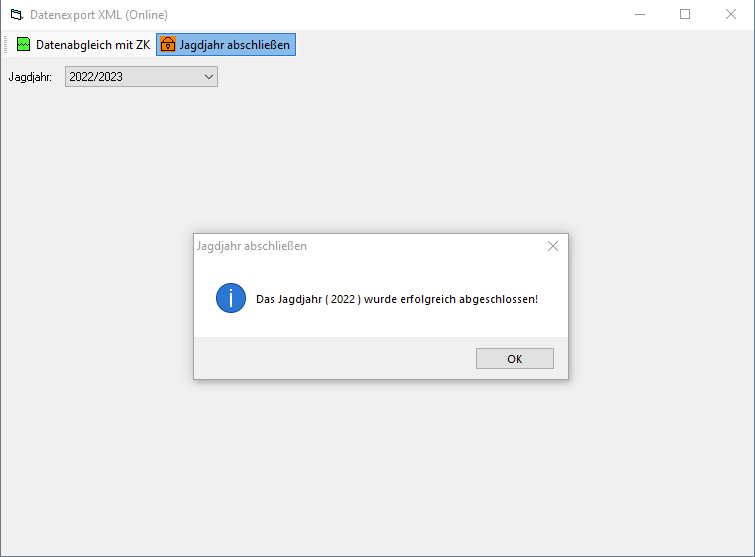Click the toolbar grip handle at left edge
This screenshot has height=557, width=755.
click(x=7, y=45)
